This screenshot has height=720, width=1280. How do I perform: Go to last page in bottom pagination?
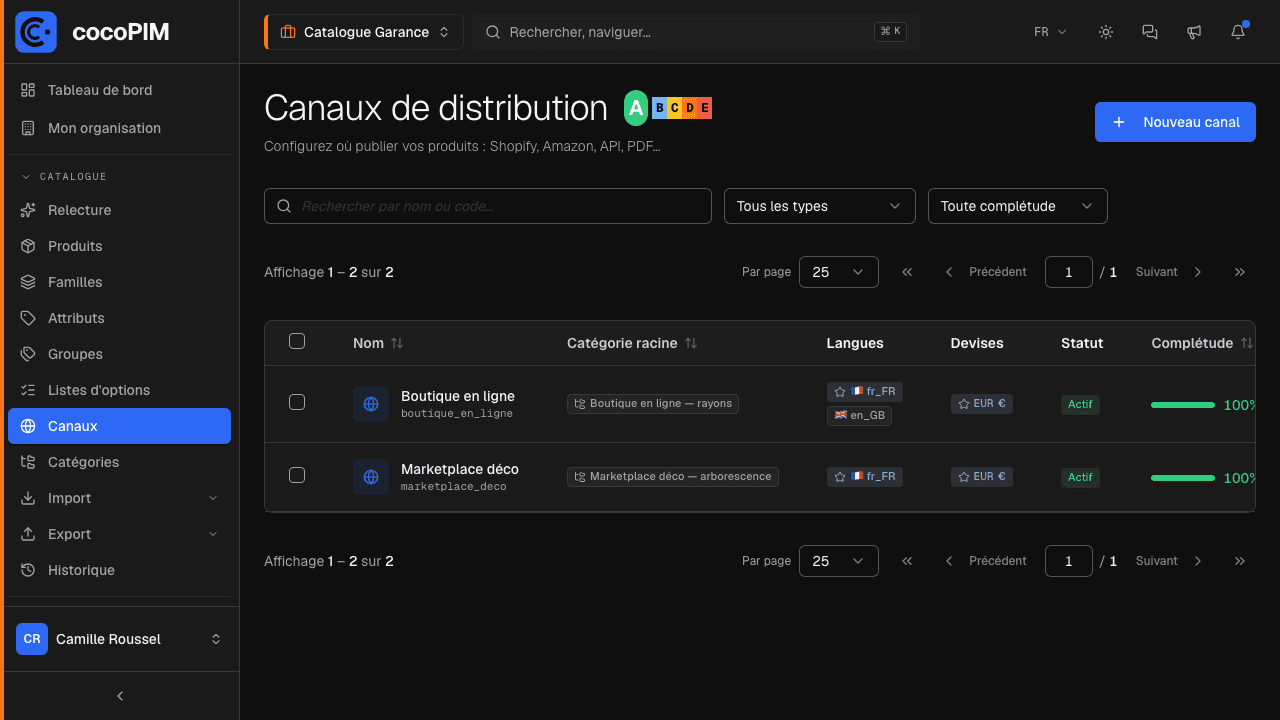coord(1240,561)
